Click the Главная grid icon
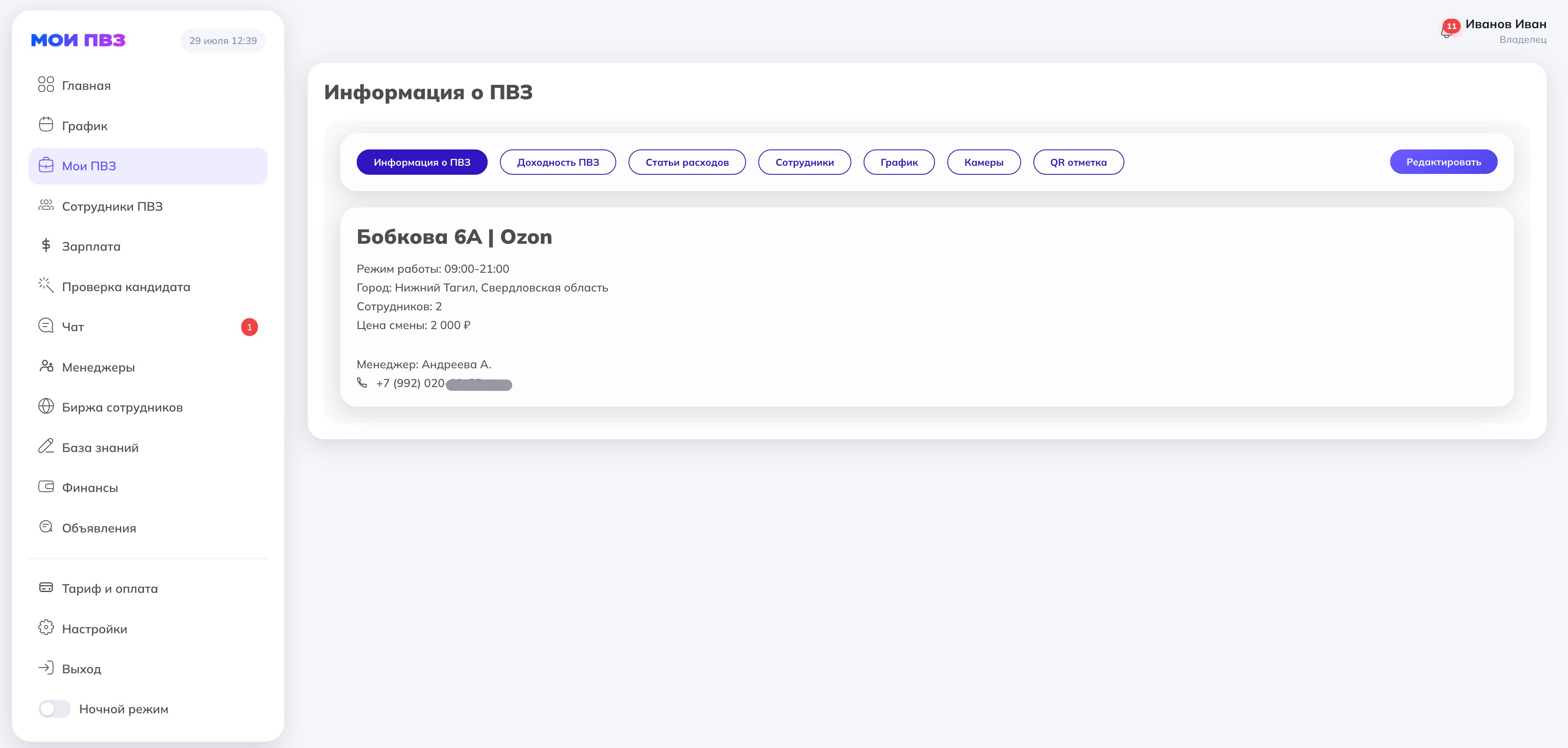1568x748 pixels. tap(46, 84)
